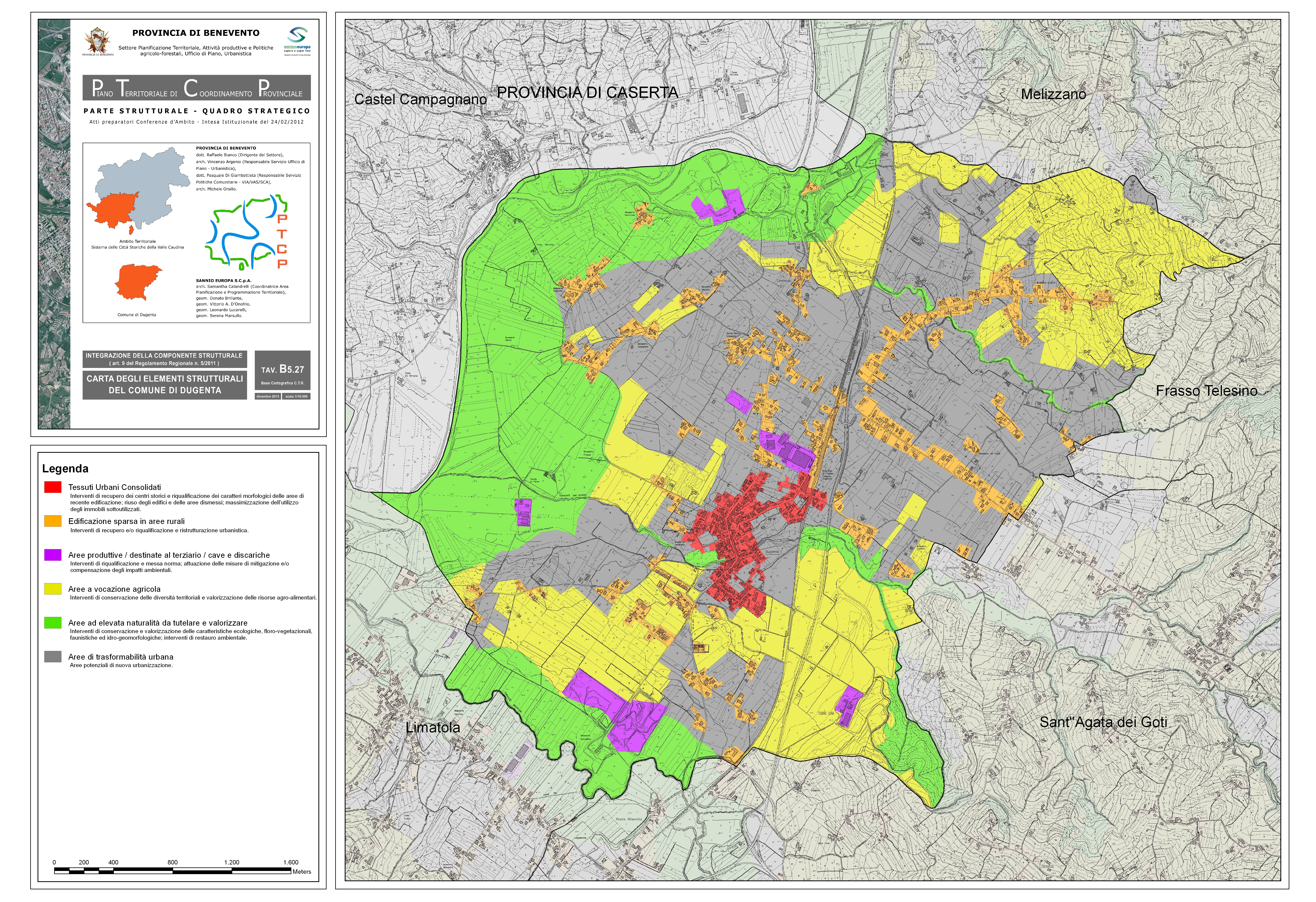Pick the orange Edificazione sparsa swatch

tap(53, 521)
